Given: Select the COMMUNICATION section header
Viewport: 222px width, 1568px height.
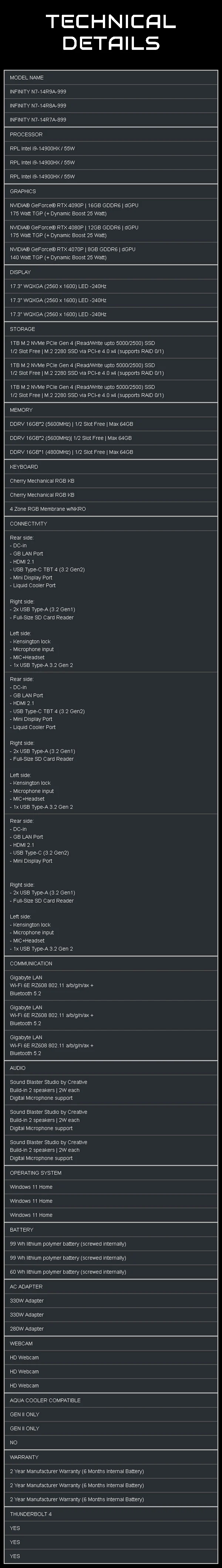Looking at the screenshot, I should [x=31, y=963].
